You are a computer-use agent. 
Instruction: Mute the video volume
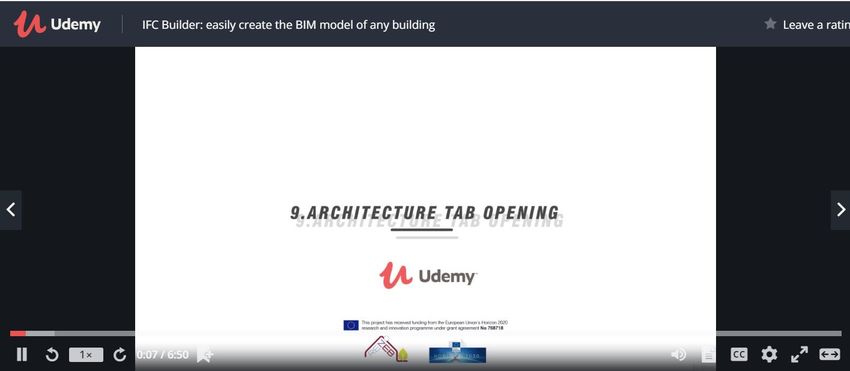coord(678,355)
